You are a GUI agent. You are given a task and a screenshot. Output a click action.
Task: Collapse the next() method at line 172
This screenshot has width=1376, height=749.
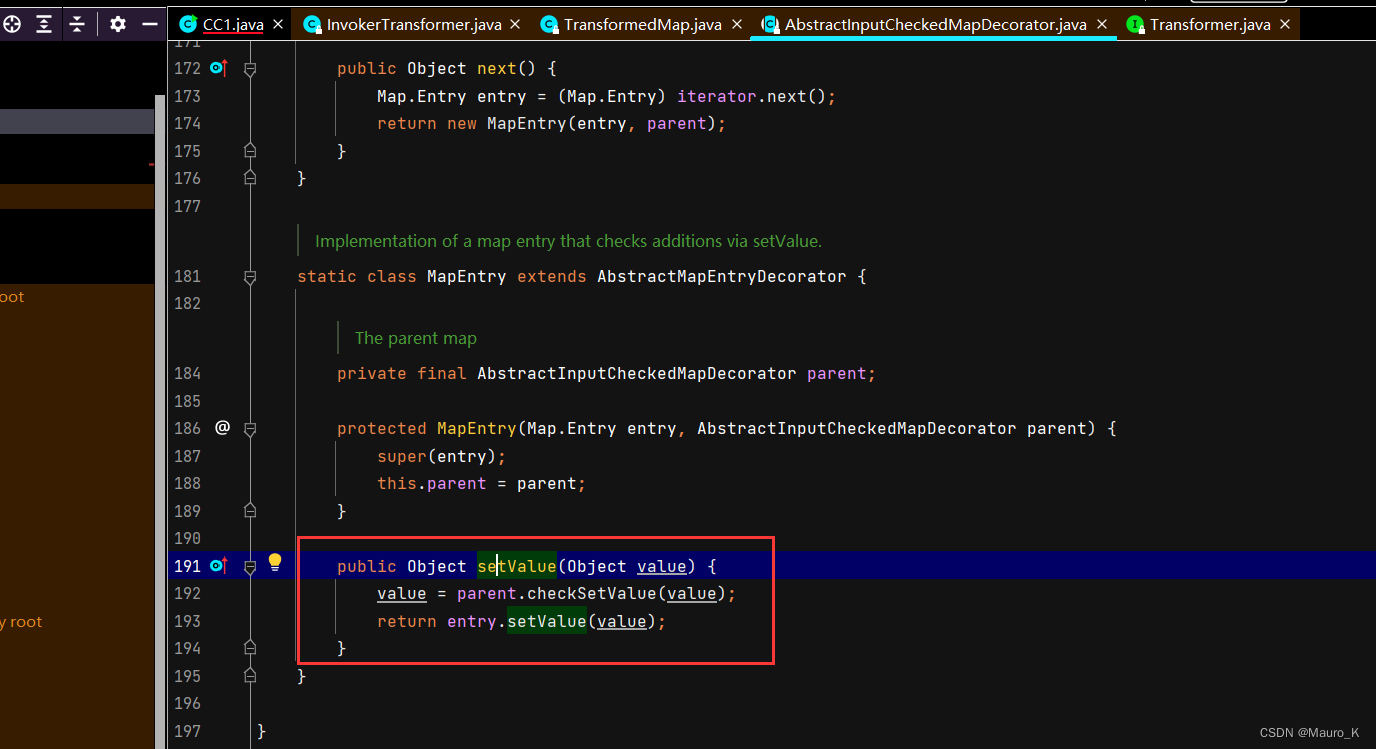tap(250, 69)
